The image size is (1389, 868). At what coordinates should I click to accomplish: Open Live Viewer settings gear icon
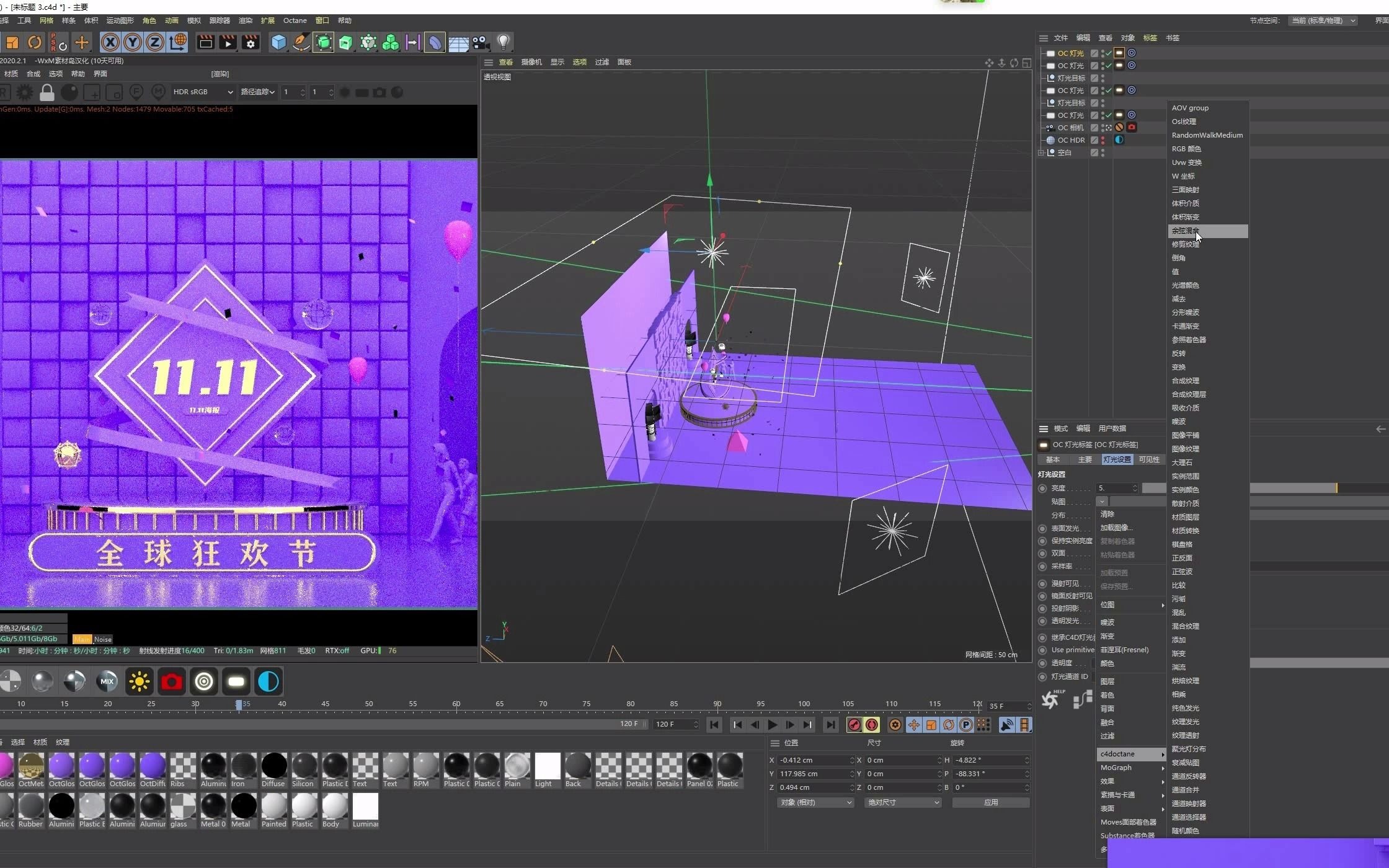click(25, 92)
